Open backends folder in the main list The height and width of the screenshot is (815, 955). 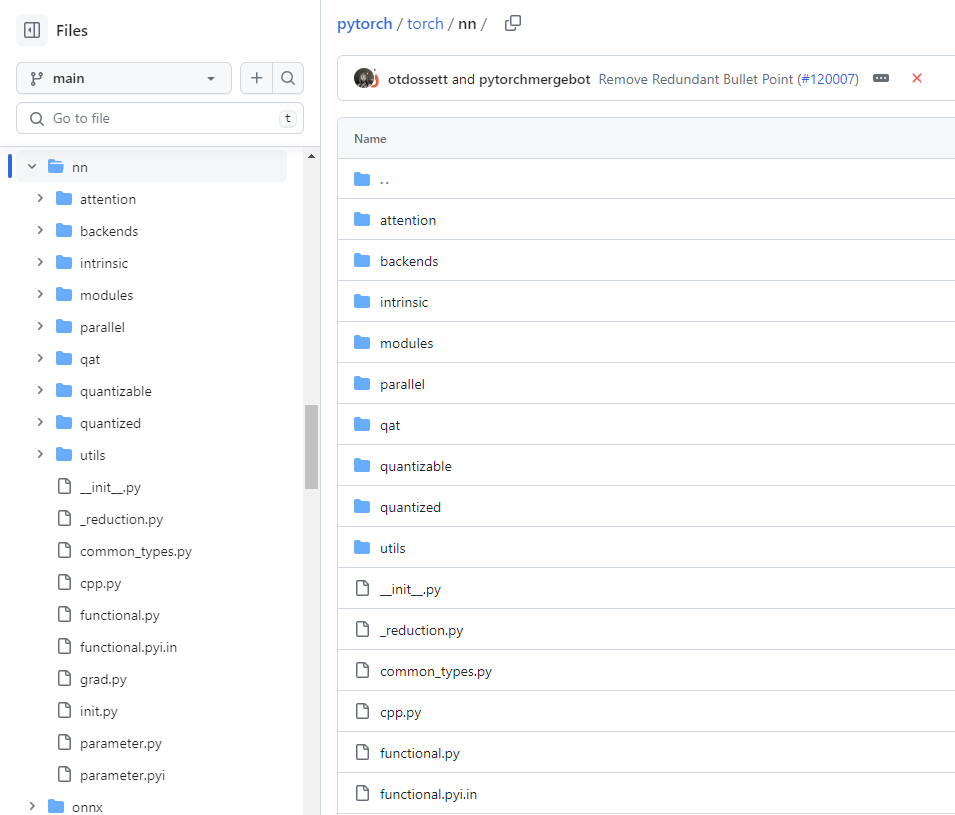409,261
